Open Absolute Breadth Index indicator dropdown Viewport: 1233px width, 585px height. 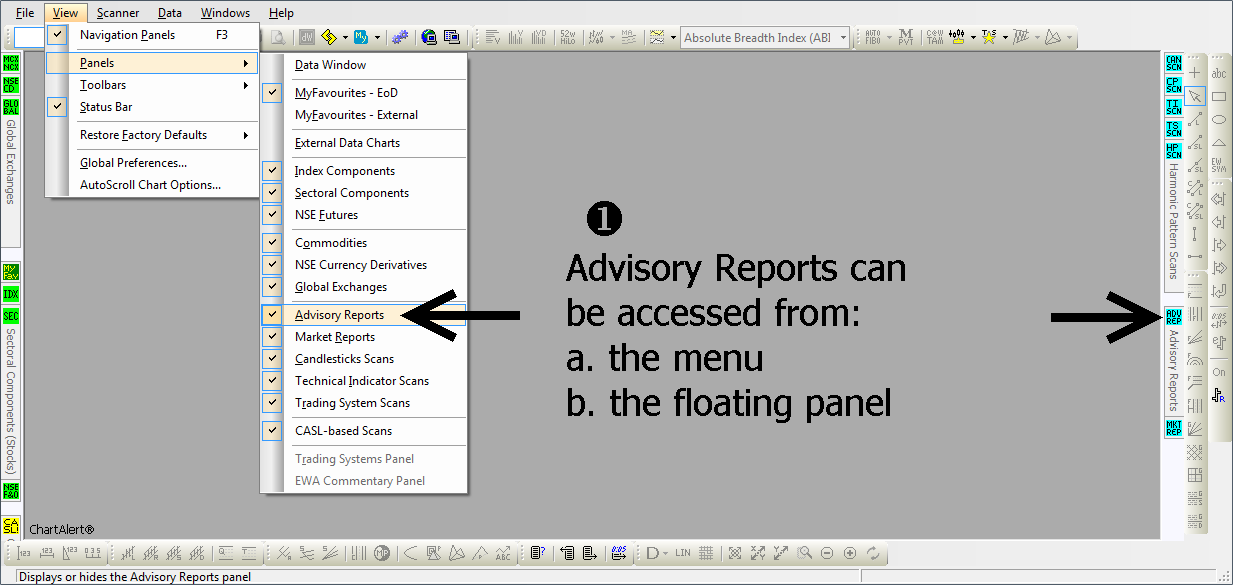tap(844, 38)
